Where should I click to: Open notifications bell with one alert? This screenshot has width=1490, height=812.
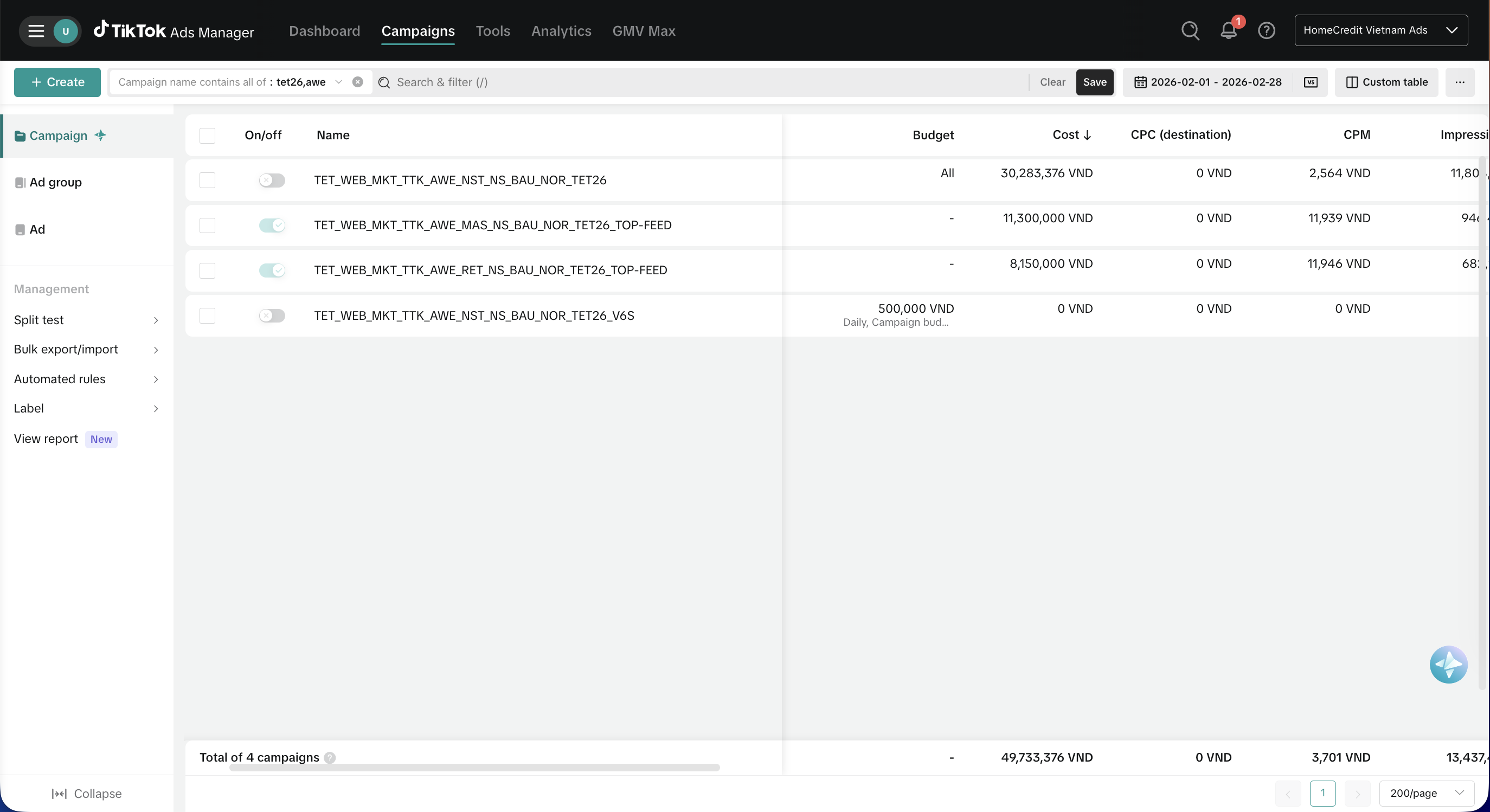tap(1229, 31)
